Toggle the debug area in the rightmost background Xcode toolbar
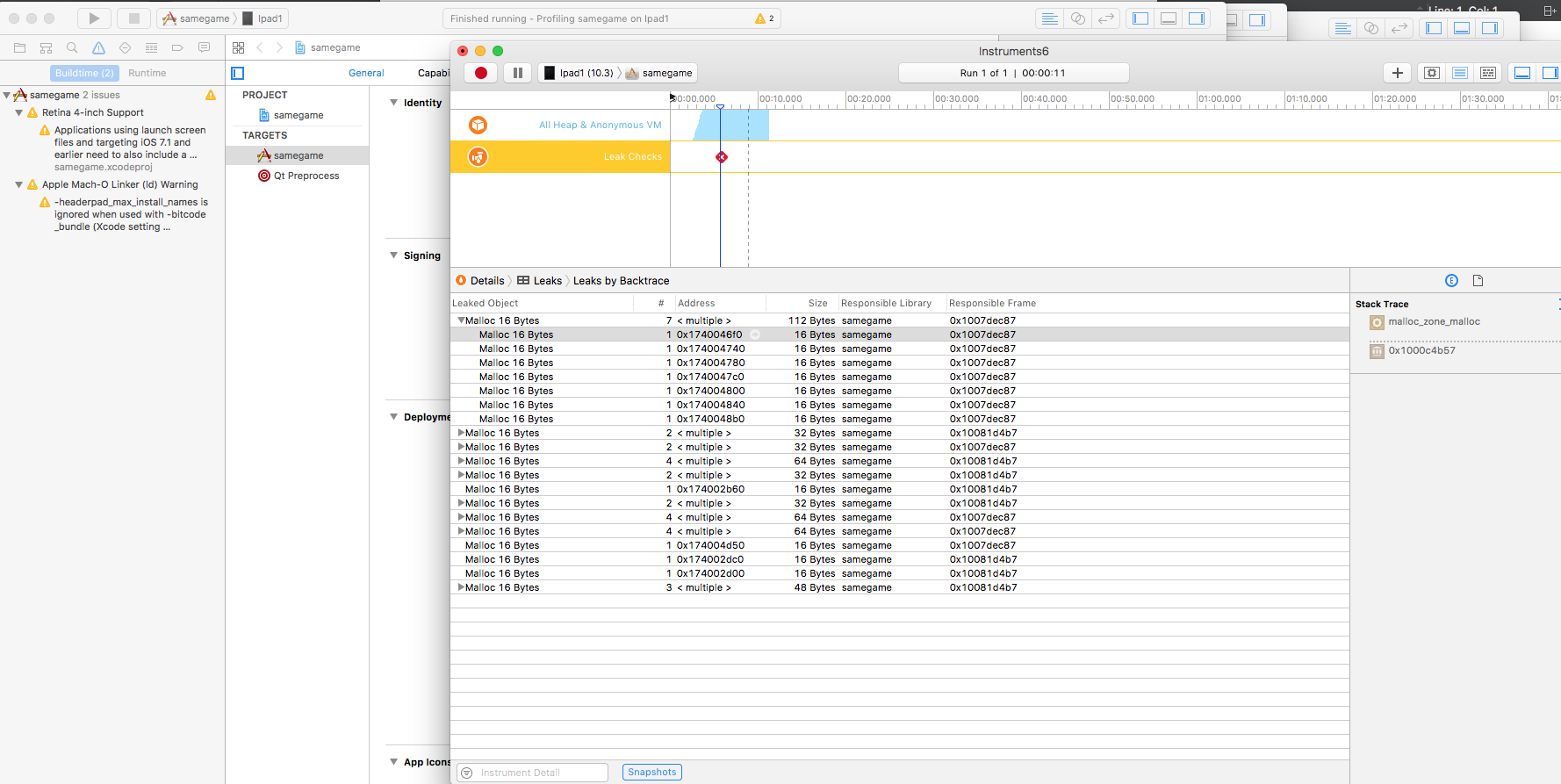Viewport: 1561px width, 784px height. coord(1462,28)
